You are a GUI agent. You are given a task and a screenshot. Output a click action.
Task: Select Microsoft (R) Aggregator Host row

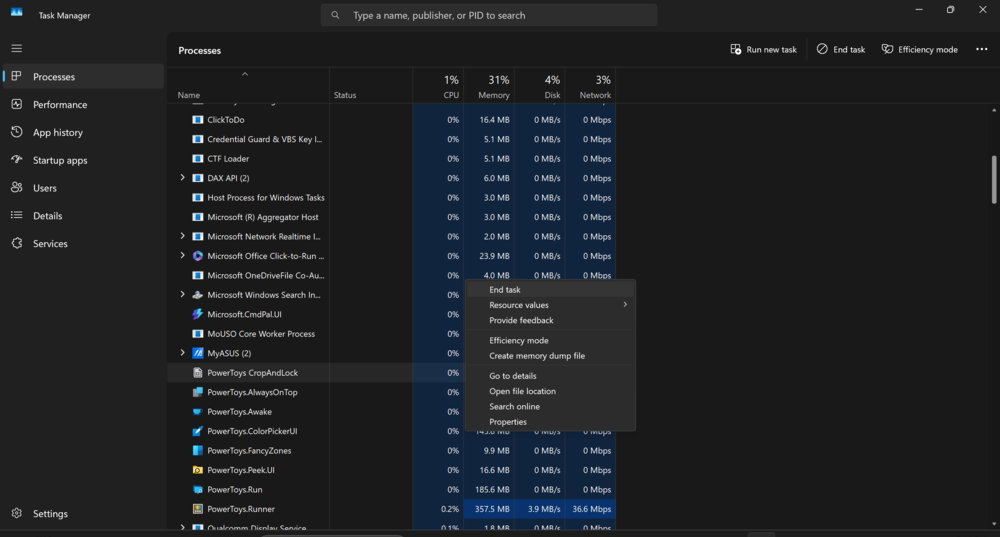coord(392,217)
